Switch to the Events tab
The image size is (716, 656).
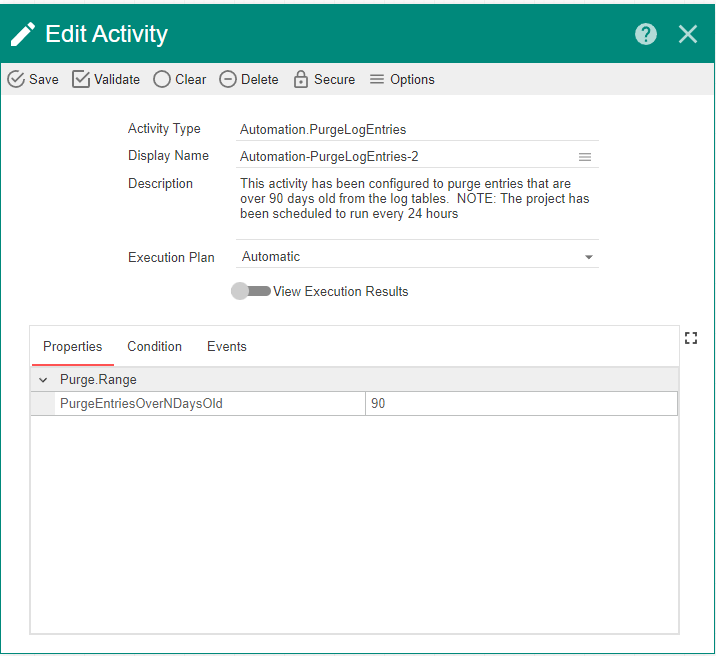tap(227, 347)
